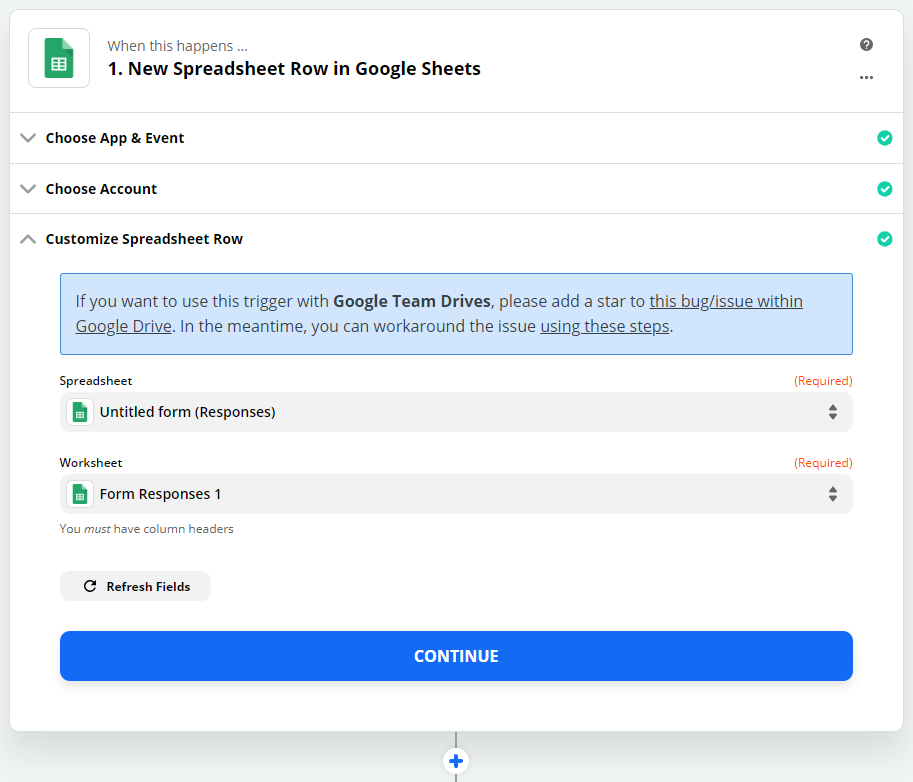
Task: Expand the Choose Account section chevron
Action: coord(28,189)
